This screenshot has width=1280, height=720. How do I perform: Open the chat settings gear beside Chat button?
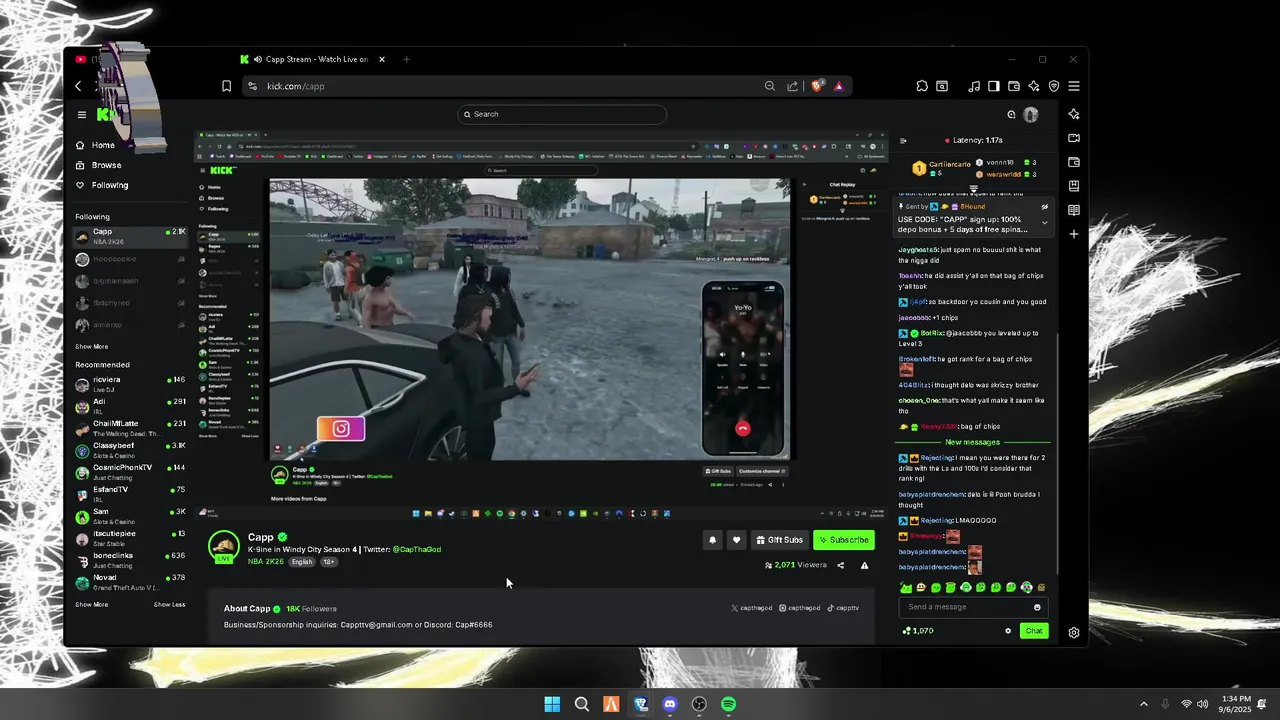pyautogui.click(x=1008, y=631)
